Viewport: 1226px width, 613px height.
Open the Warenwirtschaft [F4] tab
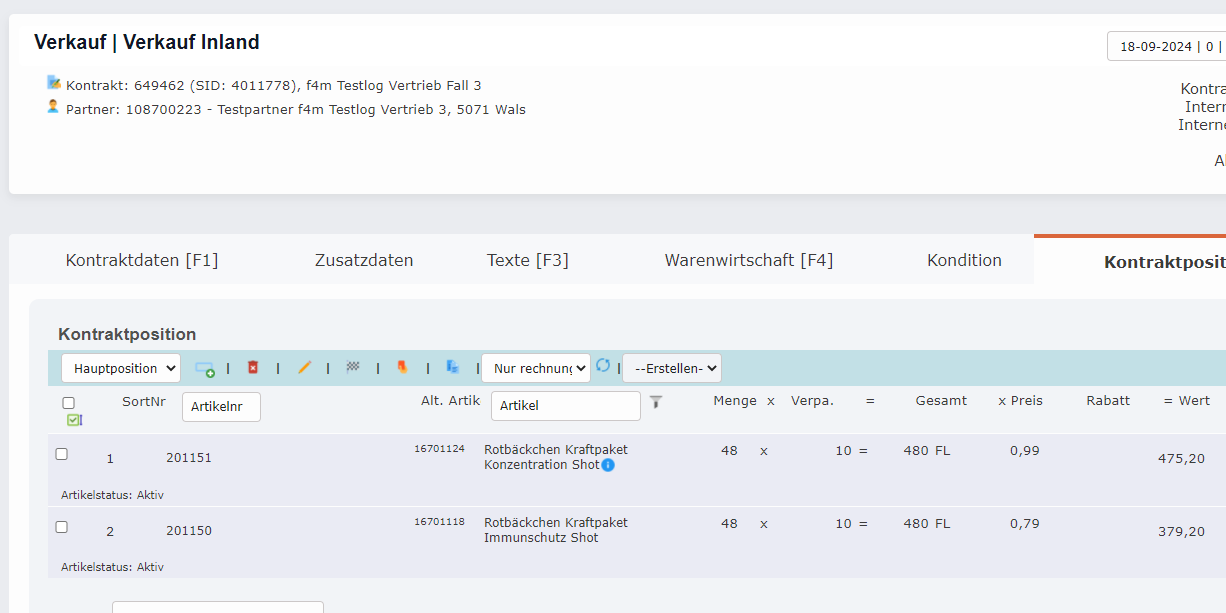click(x=748, y=259)
